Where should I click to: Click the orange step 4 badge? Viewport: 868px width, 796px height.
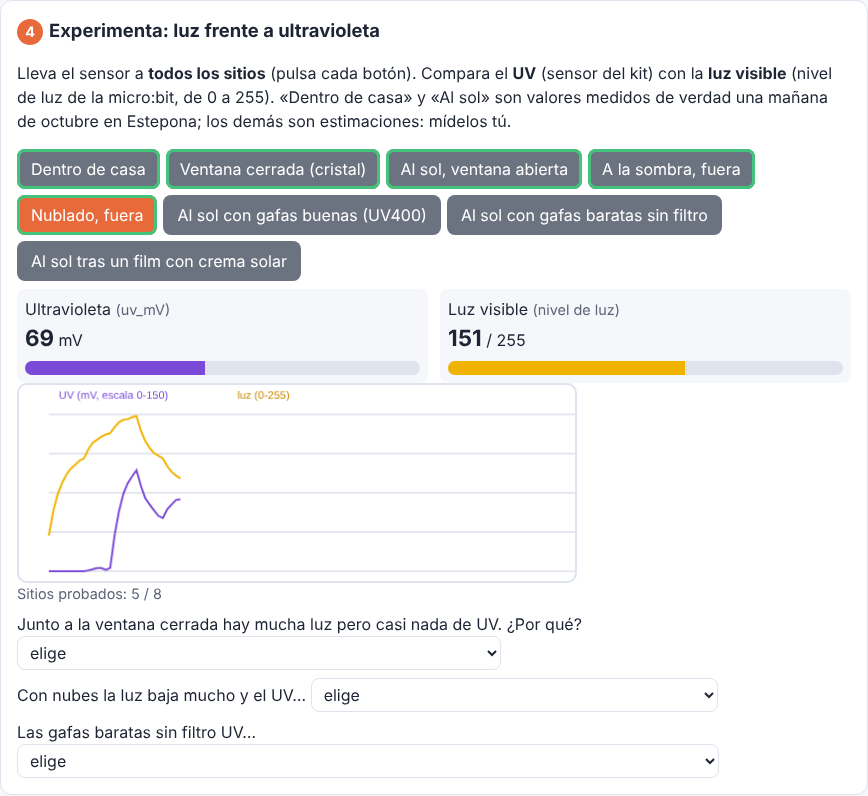pyautogui.click(x=30, y=32)
